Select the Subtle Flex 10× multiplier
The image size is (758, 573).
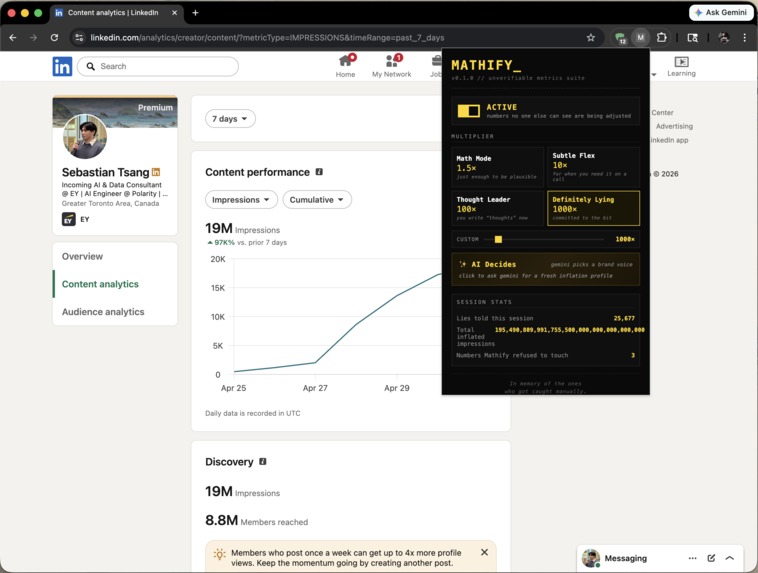tap(593, 167)
